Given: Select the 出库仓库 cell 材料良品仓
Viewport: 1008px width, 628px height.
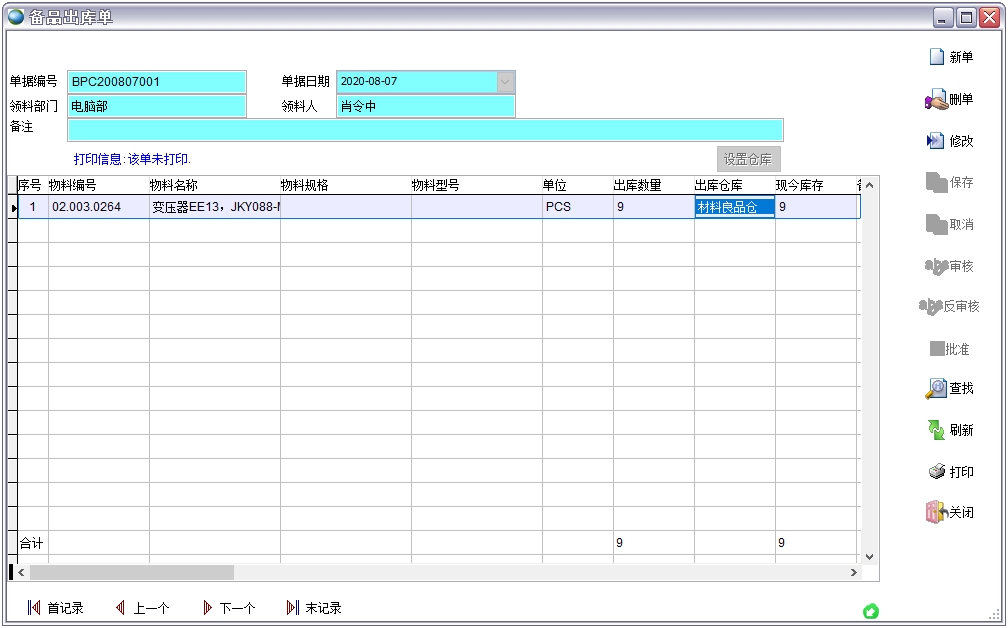Looking at the screenshot, I should click(x=734, y=208).
